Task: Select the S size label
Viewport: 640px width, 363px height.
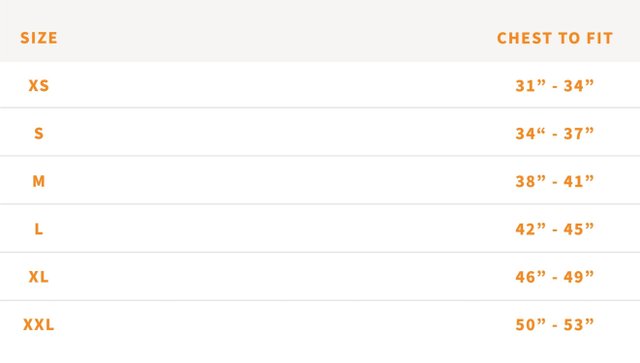Action: [x=39, y=134]
